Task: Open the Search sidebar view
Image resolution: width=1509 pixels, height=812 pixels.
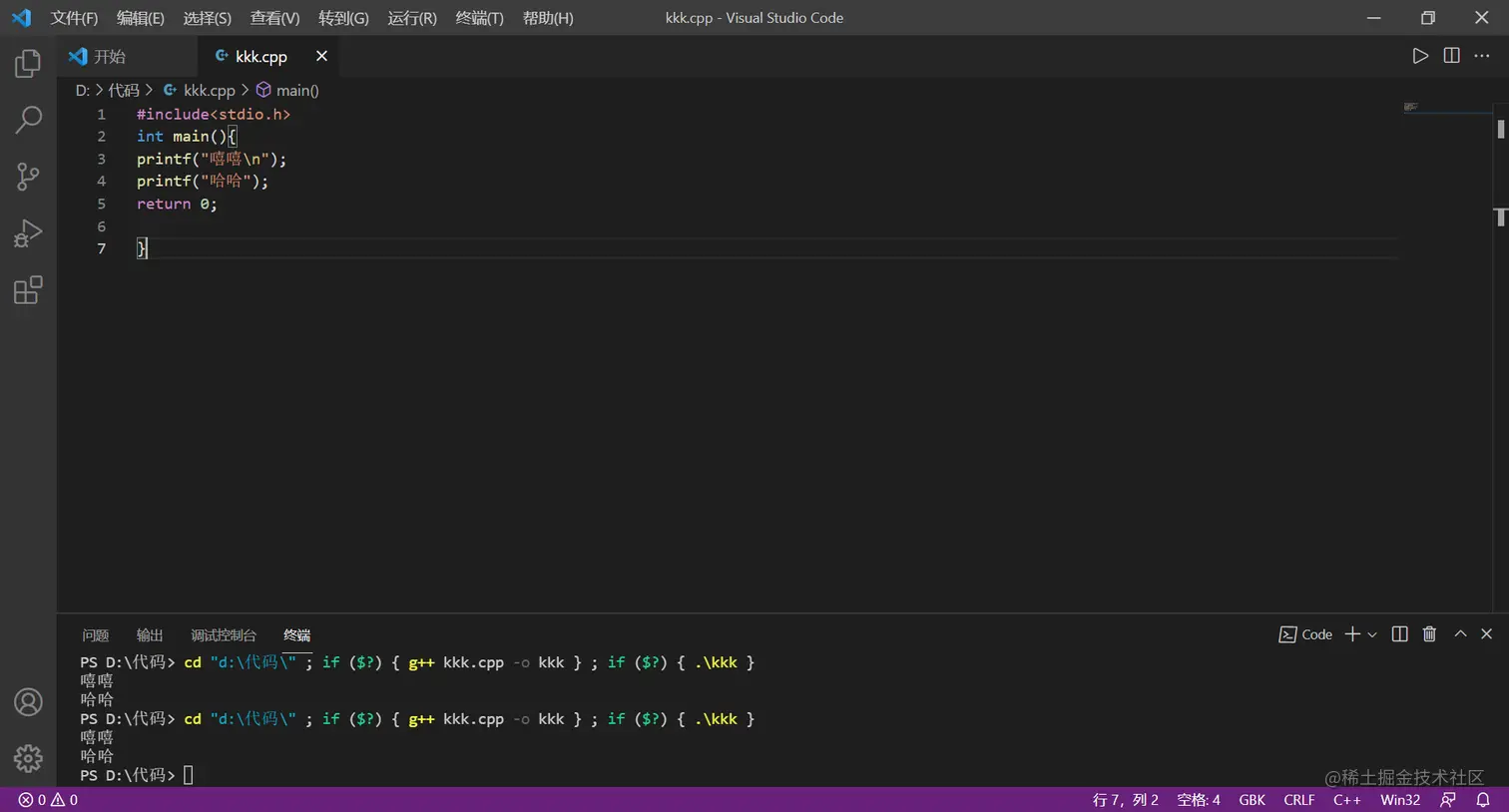Action: pyautogui.click(x=27, y=120)
